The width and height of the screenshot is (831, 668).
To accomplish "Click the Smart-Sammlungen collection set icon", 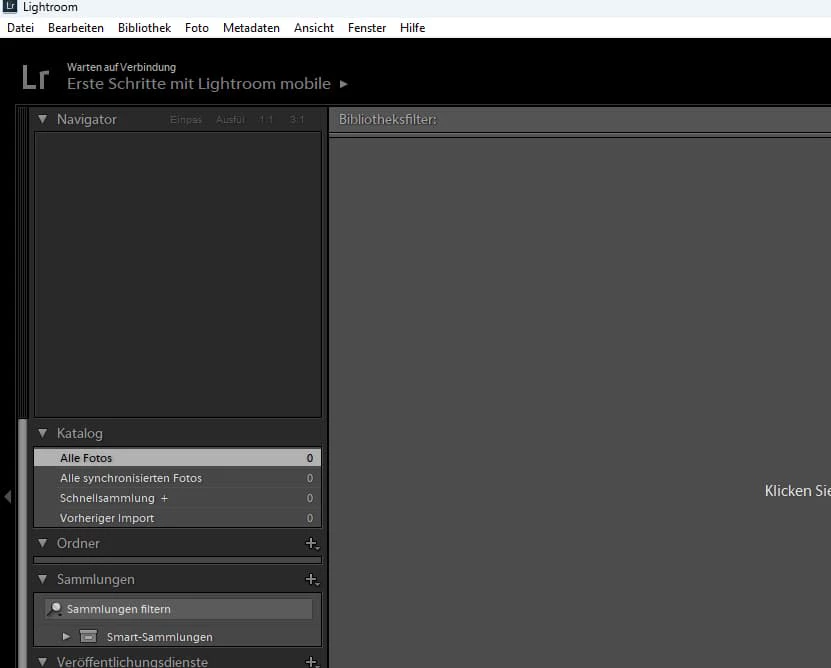I will (88, 636).
